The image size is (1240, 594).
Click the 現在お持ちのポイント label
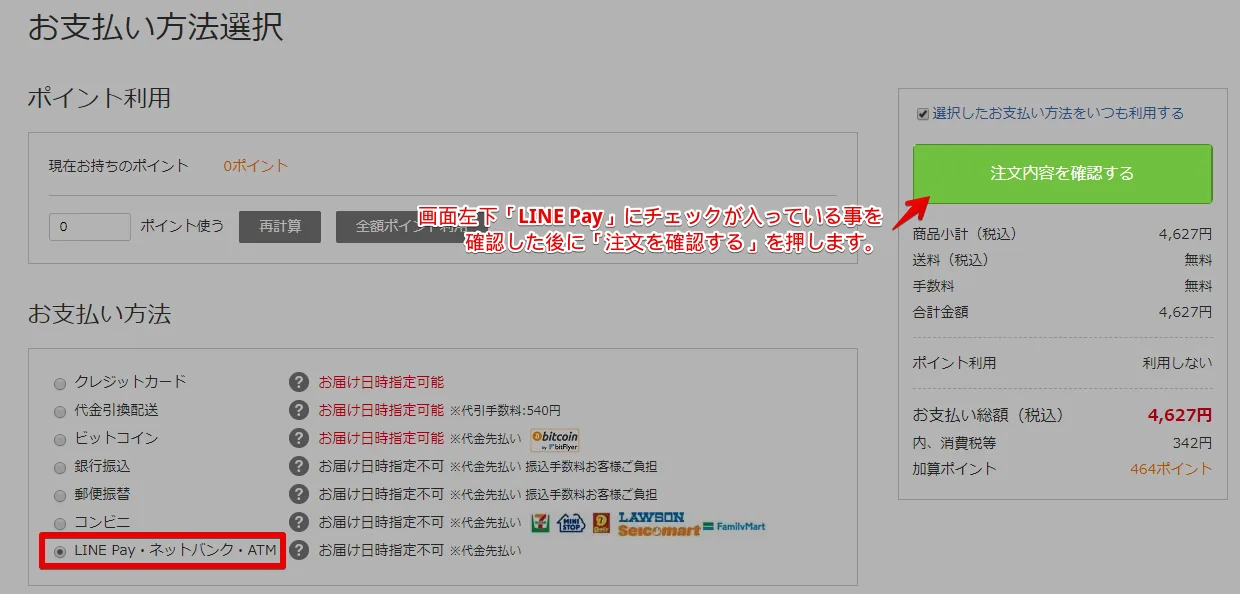tap(119, 166)
